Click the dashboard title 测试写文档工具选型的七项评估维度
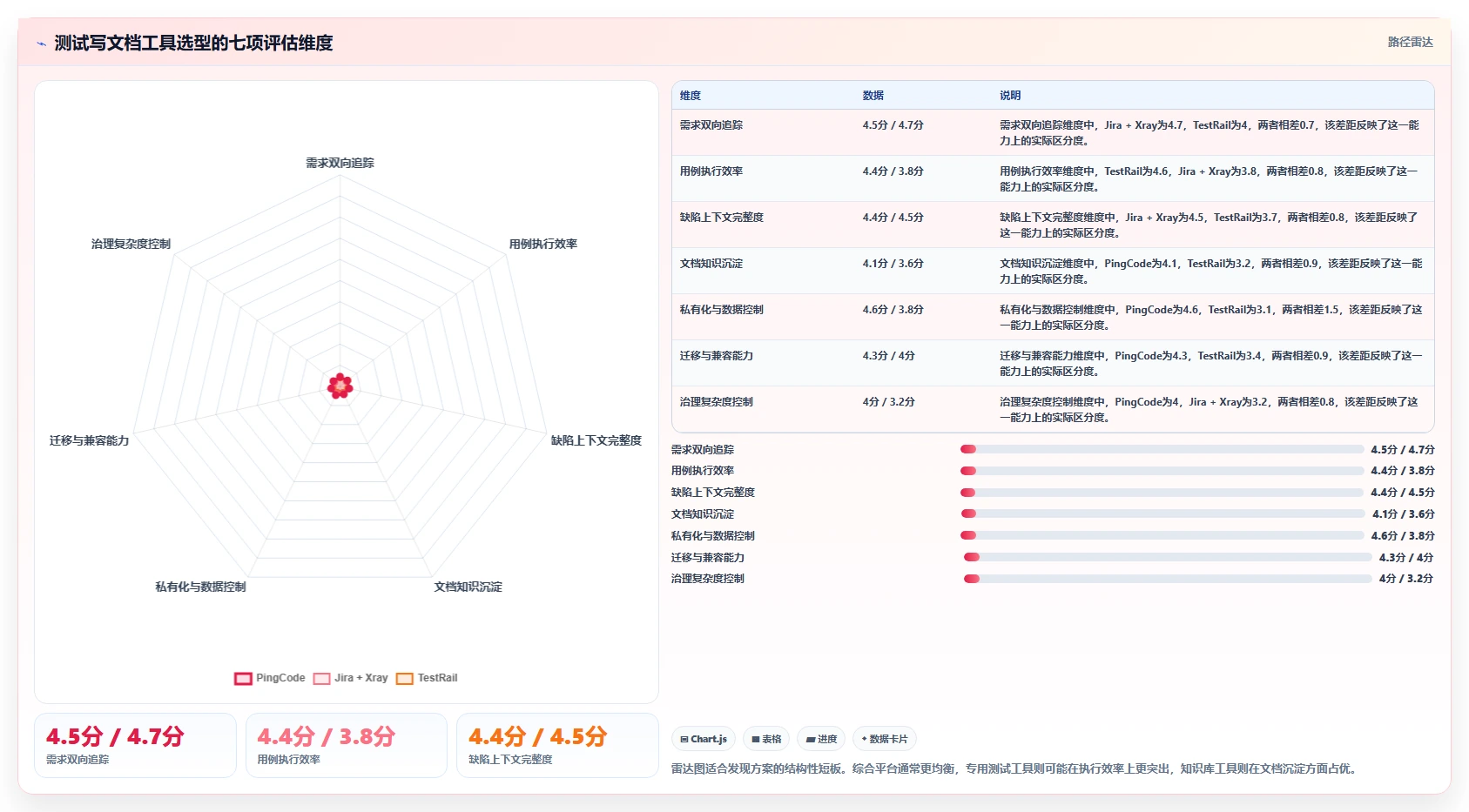Viewport: 1469px width, 812px height. 193,43
